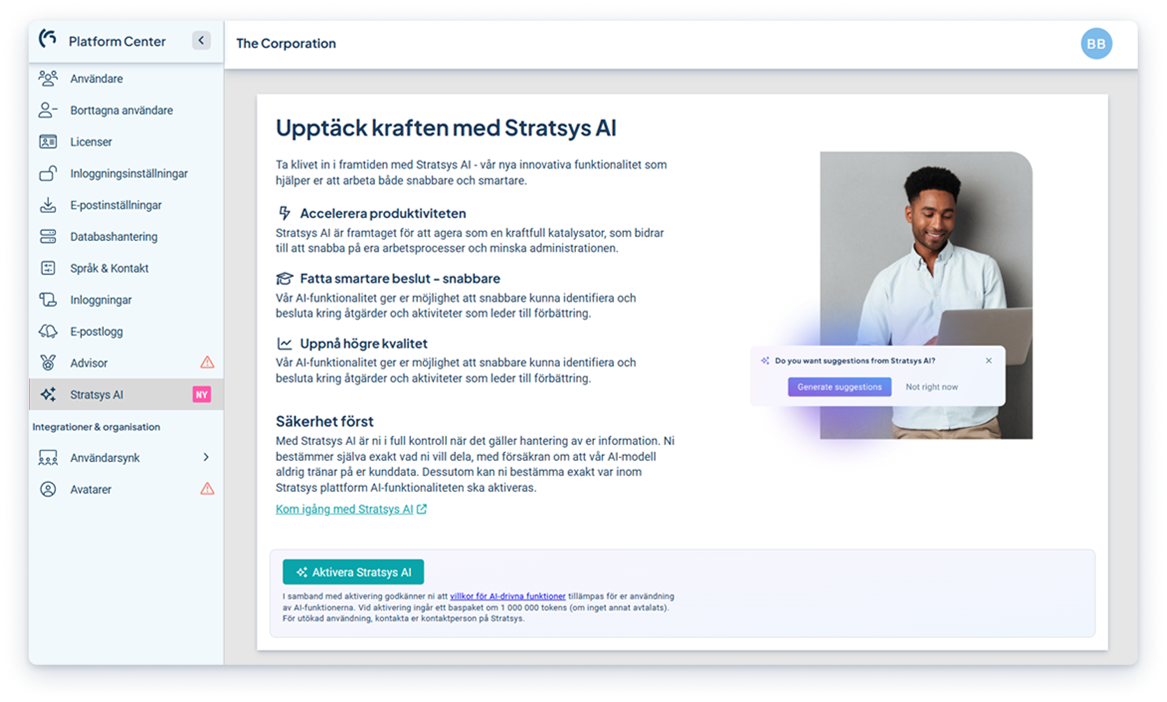
Task: Select Stratsys AI in the sidebar
Action: pyautogui.click(x=96, y=395)
